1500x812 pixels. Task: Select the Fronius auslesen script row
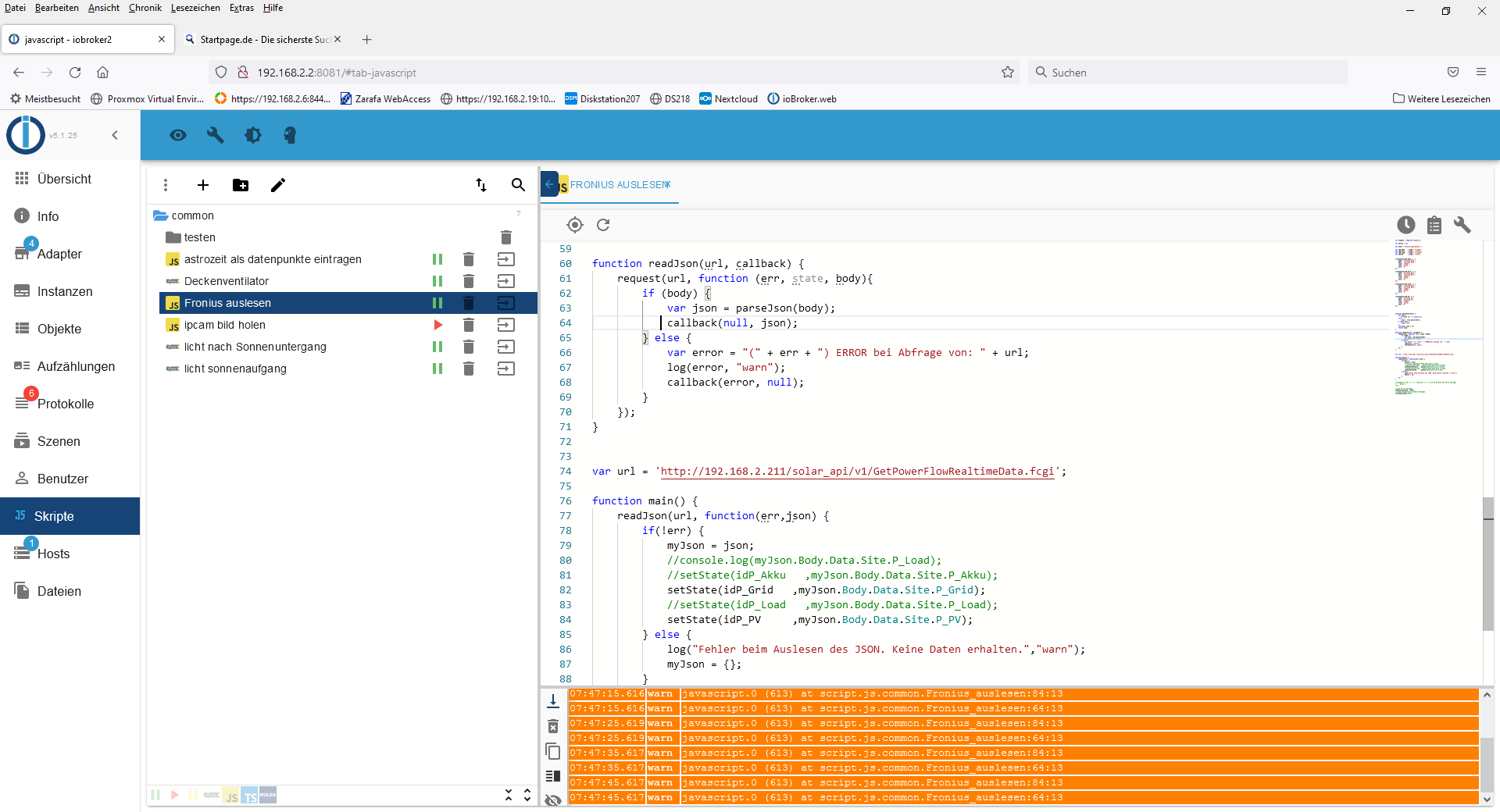348,303
